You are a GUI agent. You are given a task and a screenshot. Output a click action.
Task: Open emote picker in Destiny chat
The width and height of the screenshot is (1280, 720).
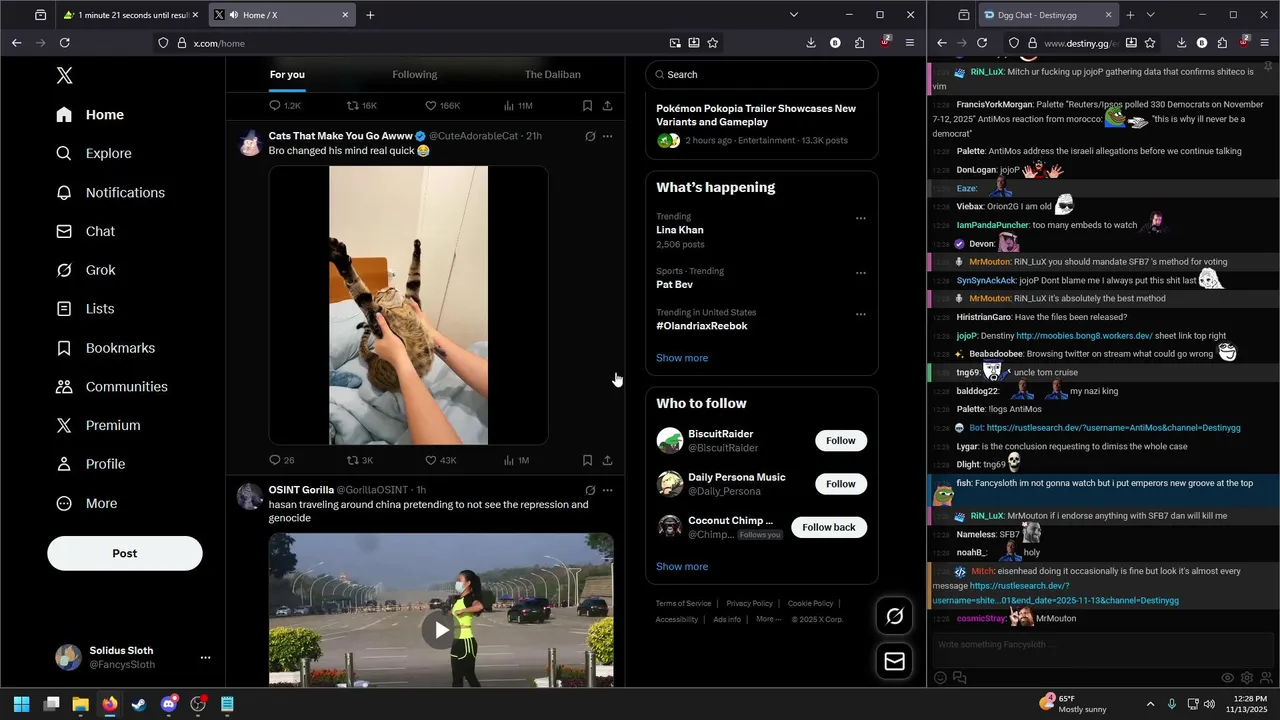pos(940,677)
